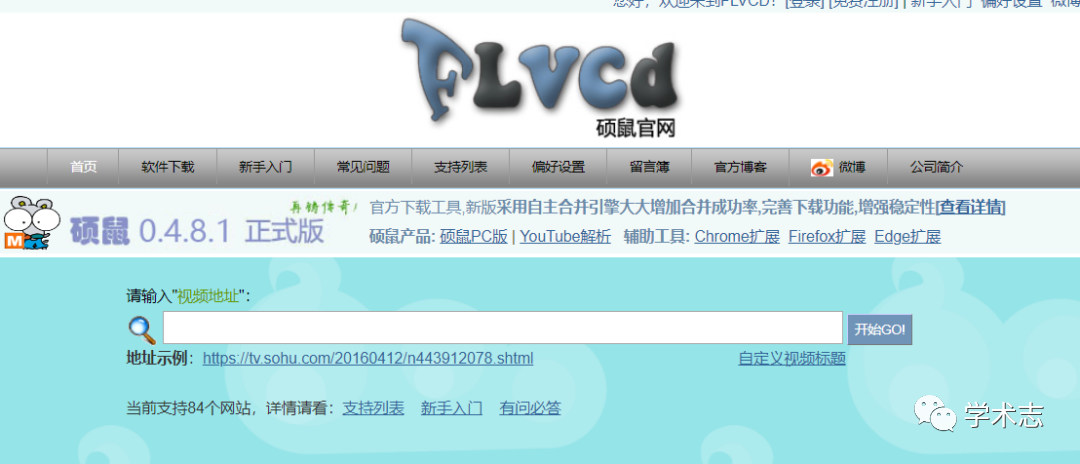Click the magnifying glass search icon
Screen dimensions: 1080x464
tap(143, 330)
